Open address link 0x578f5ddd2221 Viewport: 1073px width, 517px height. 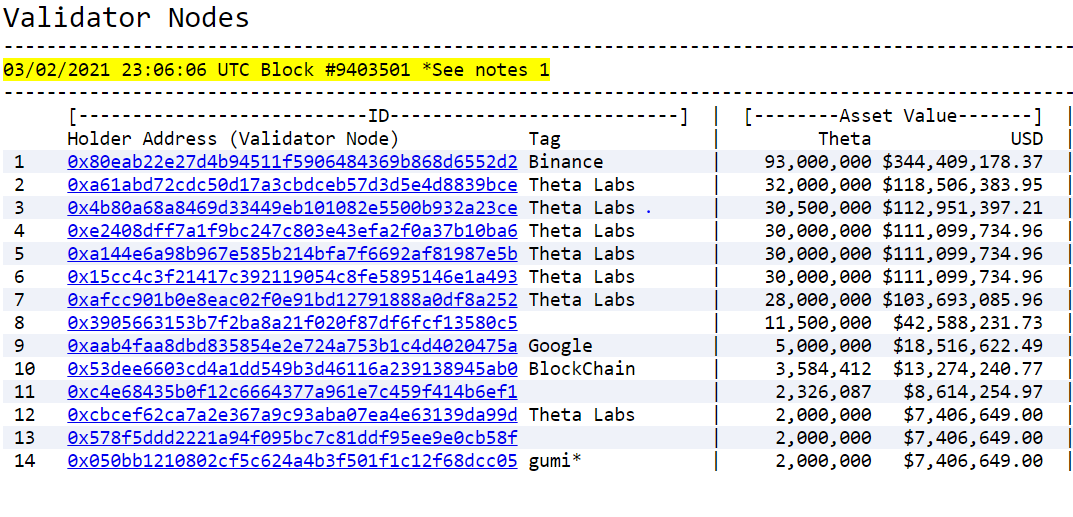click(x=292, y=438)
